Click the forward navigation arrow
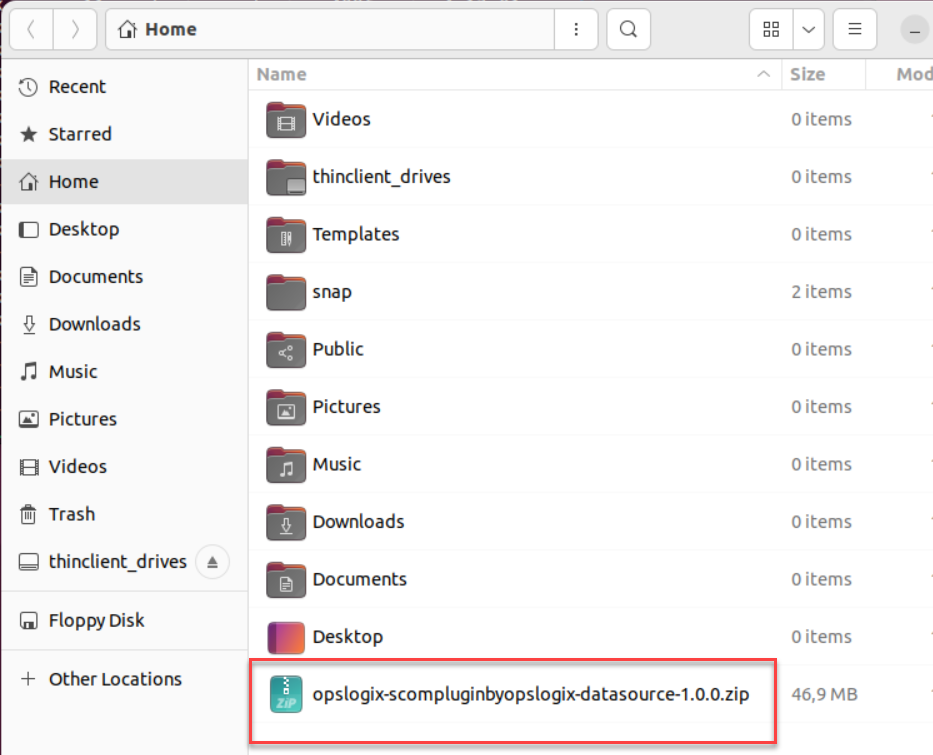 pos(75,30)
